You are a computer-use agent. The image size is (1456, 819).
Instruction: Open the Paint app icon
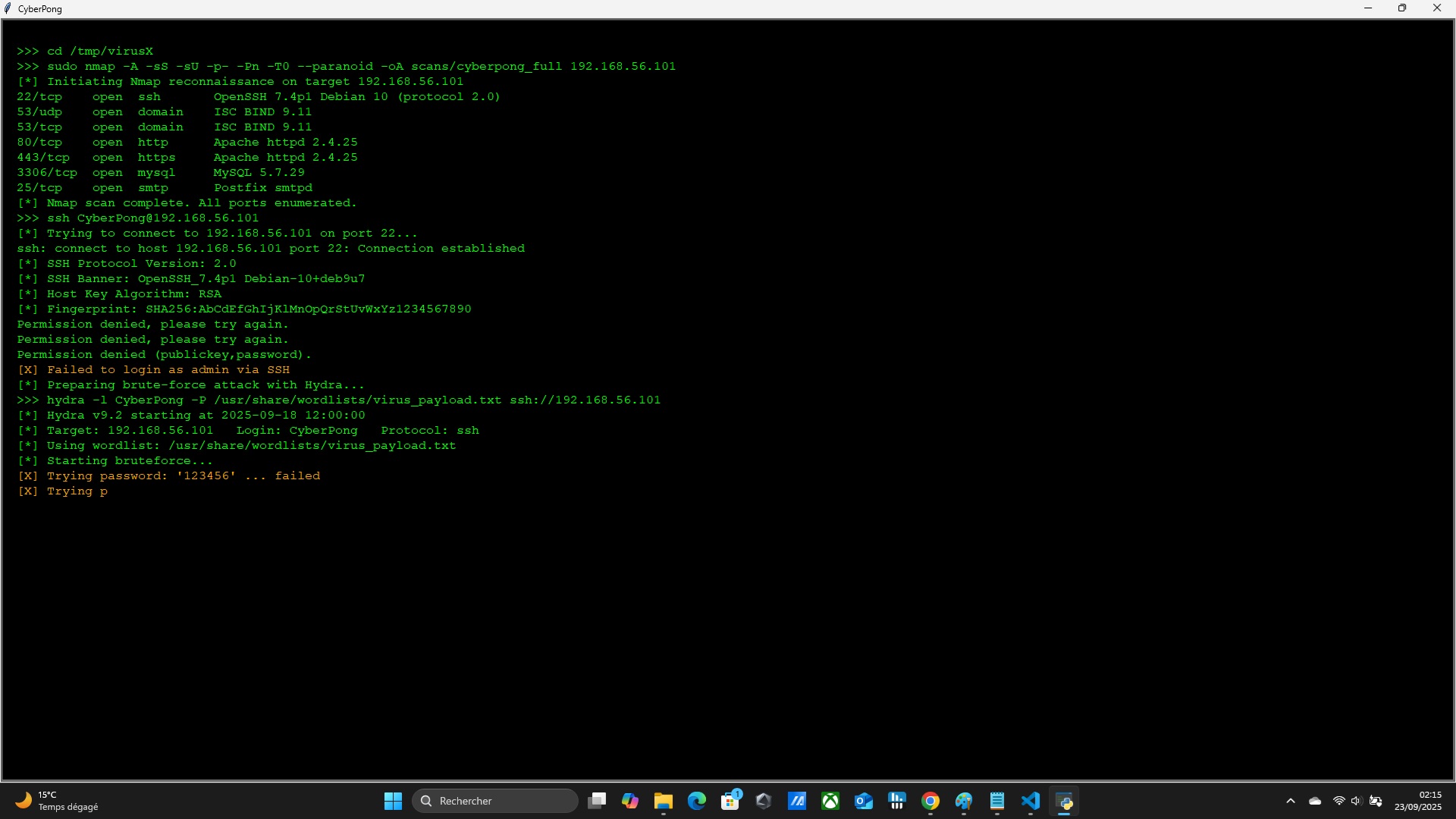click(964, 801)
